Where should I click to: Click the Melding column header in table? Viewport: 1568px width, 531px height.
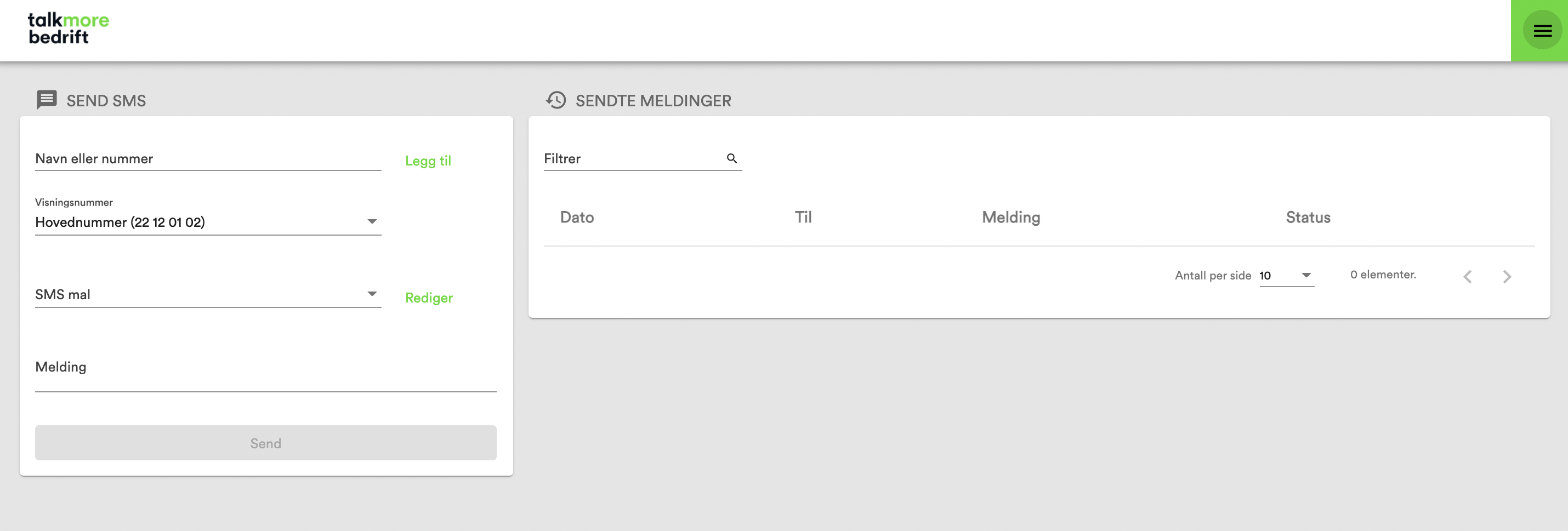pyautogui.click(x=1010, y=217)
